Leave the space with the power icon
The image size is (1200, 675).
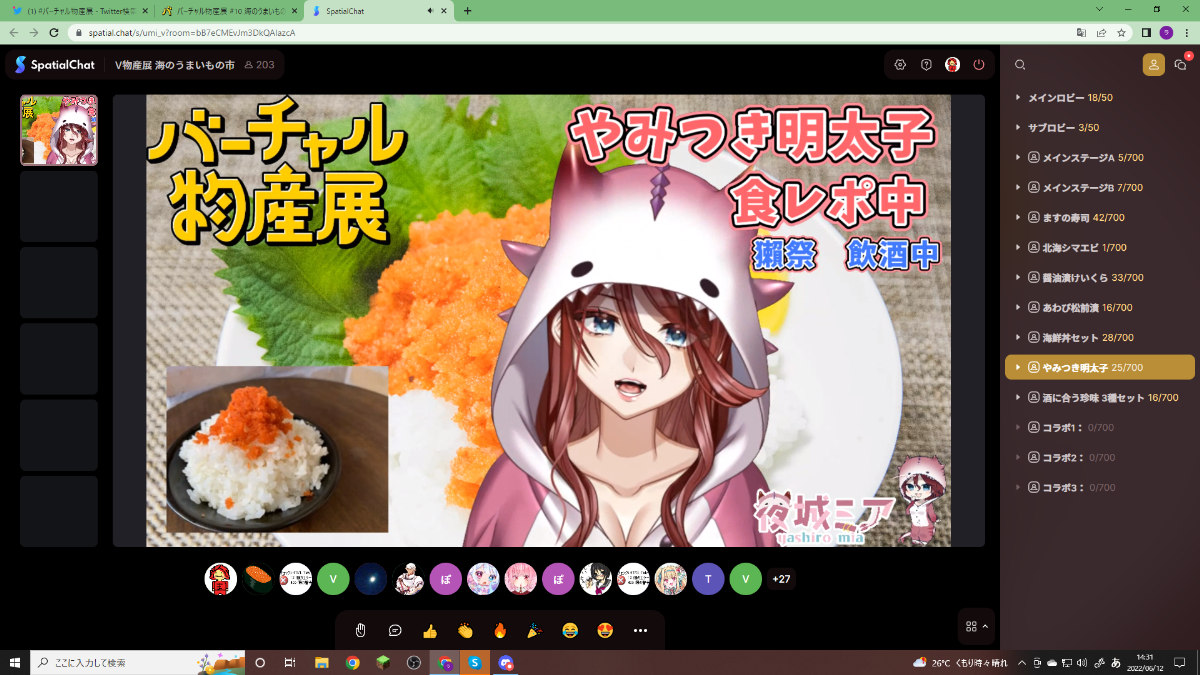click(x=979, y=65)
